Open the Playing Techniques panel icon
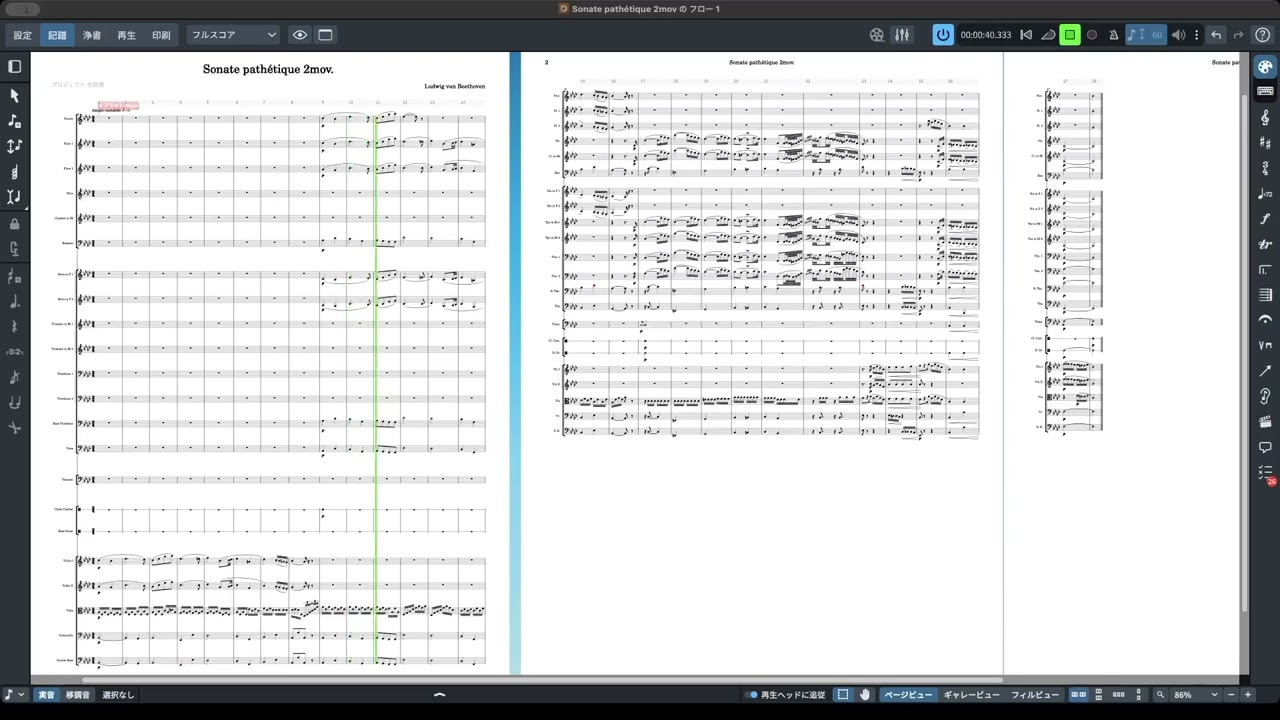 (1265, 345)
